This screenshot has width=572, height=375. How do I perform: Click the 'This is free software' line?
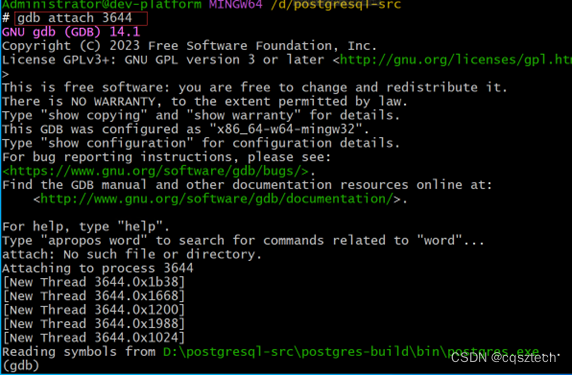[255, 88]
